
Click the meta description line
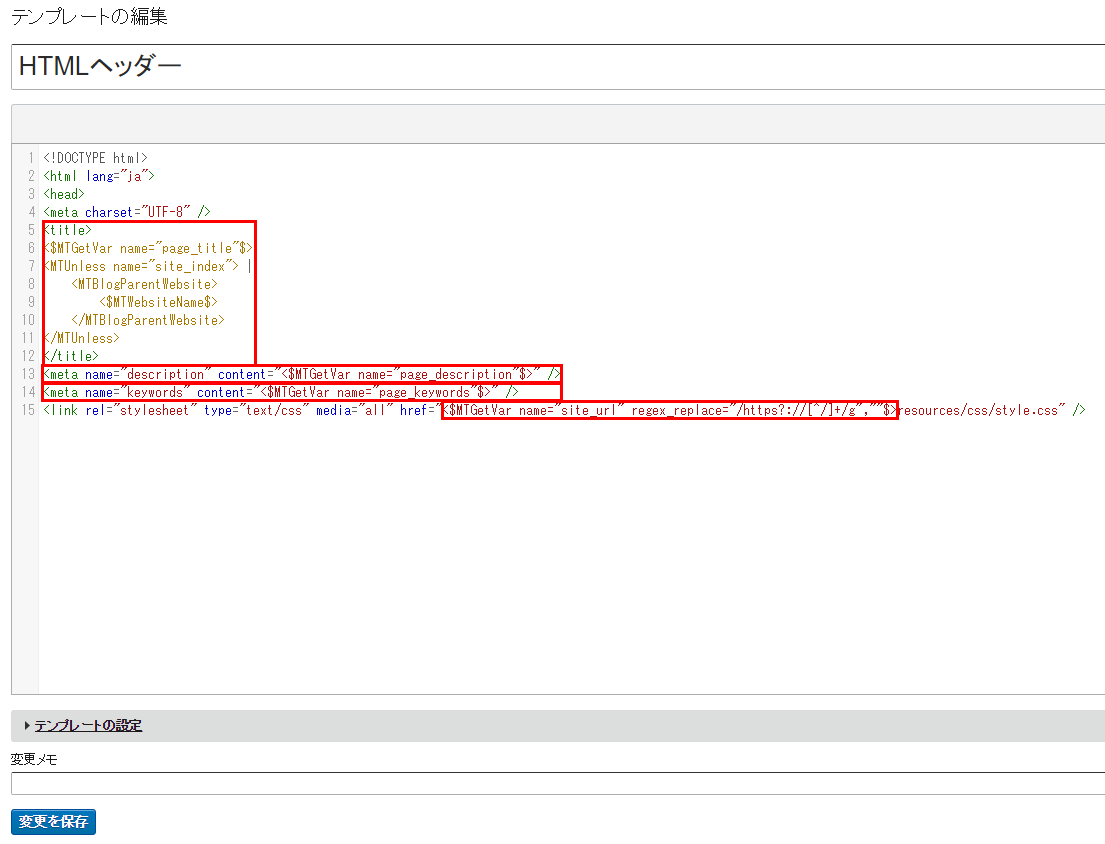(302, 374)
